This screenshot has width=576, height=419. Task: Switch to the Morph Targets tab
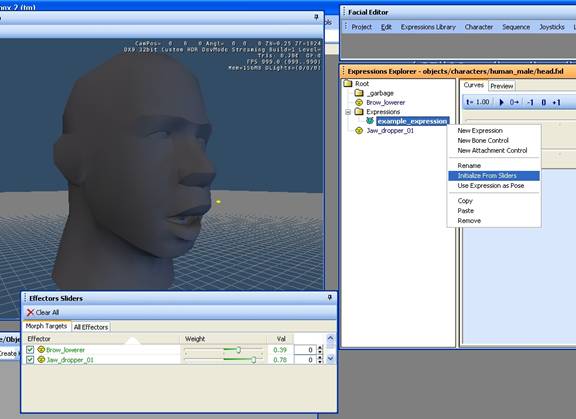coord(46,326)
